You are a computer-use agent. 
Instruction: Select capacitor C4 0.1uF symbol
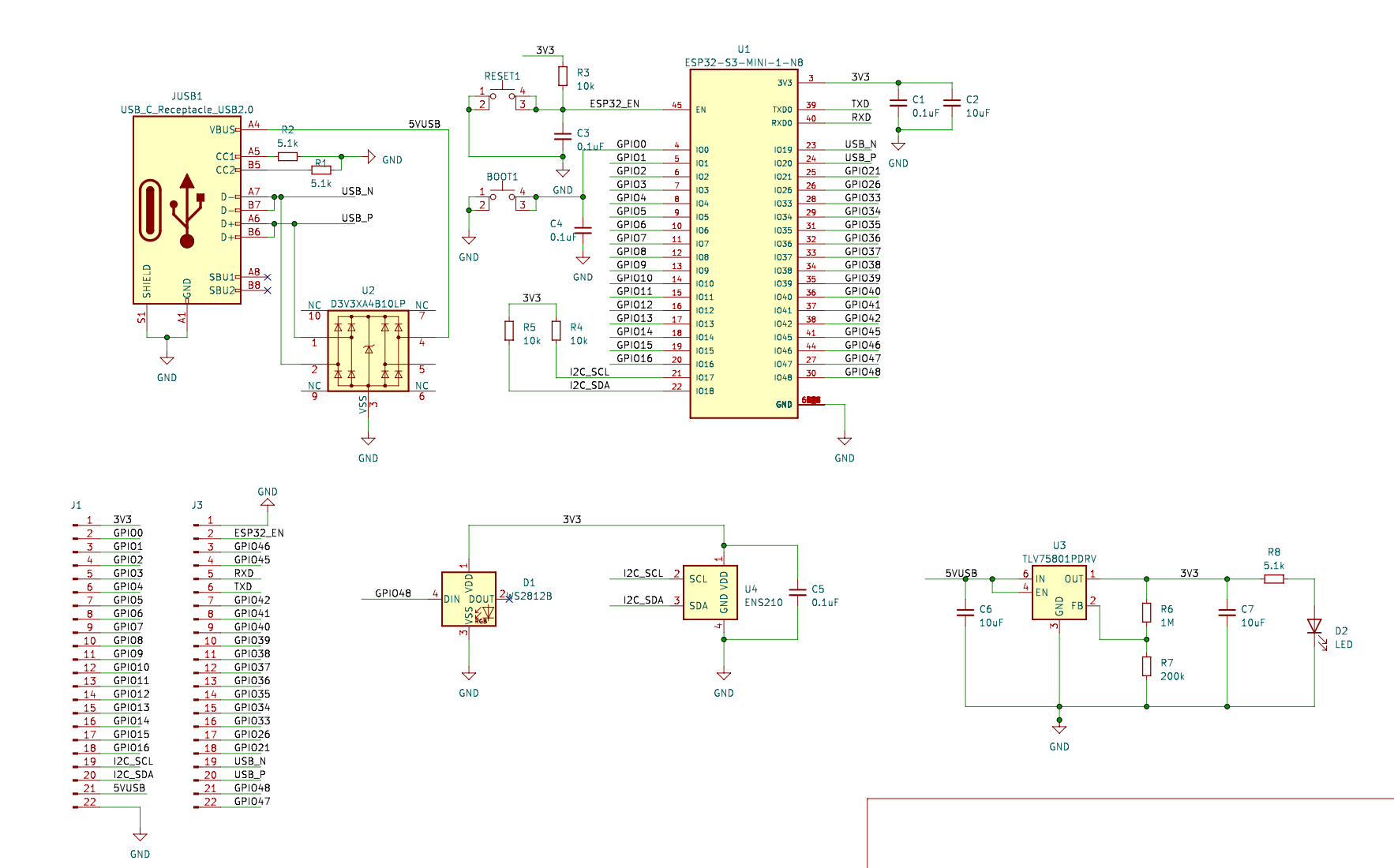tap(583, 230)
